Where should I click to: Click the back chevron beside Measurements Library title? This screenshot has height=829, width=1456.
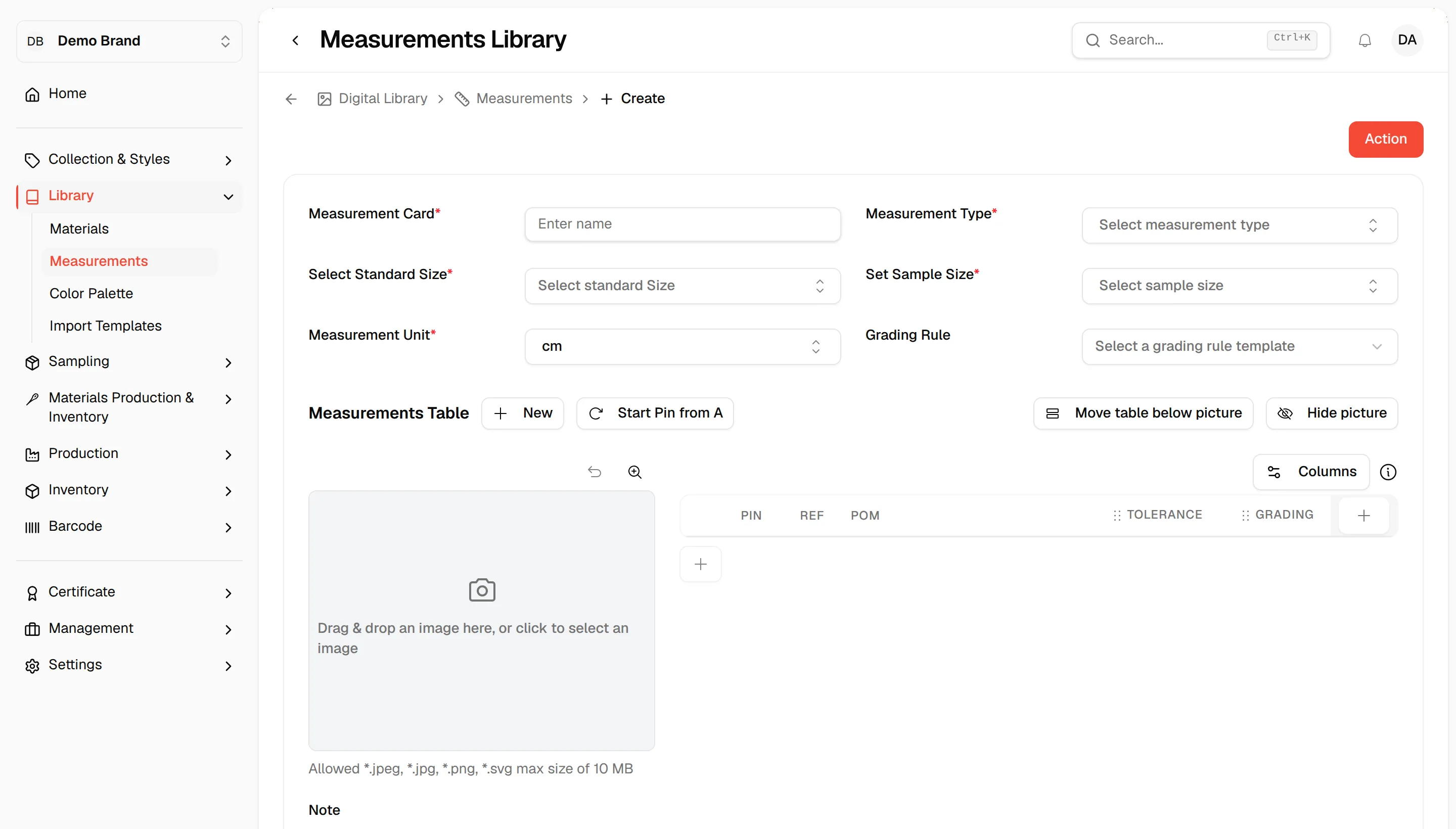click(x=296, y=40)
